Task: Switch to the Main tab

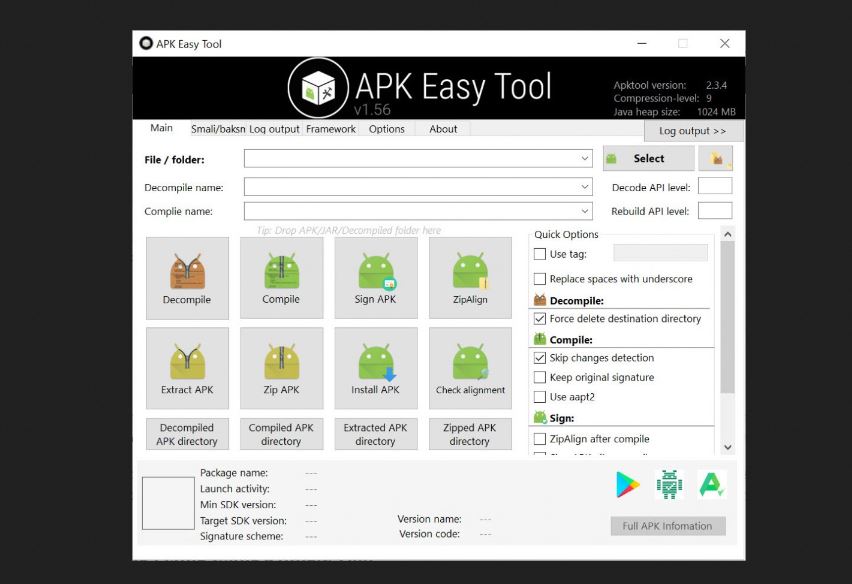Action: click(161, 128)
